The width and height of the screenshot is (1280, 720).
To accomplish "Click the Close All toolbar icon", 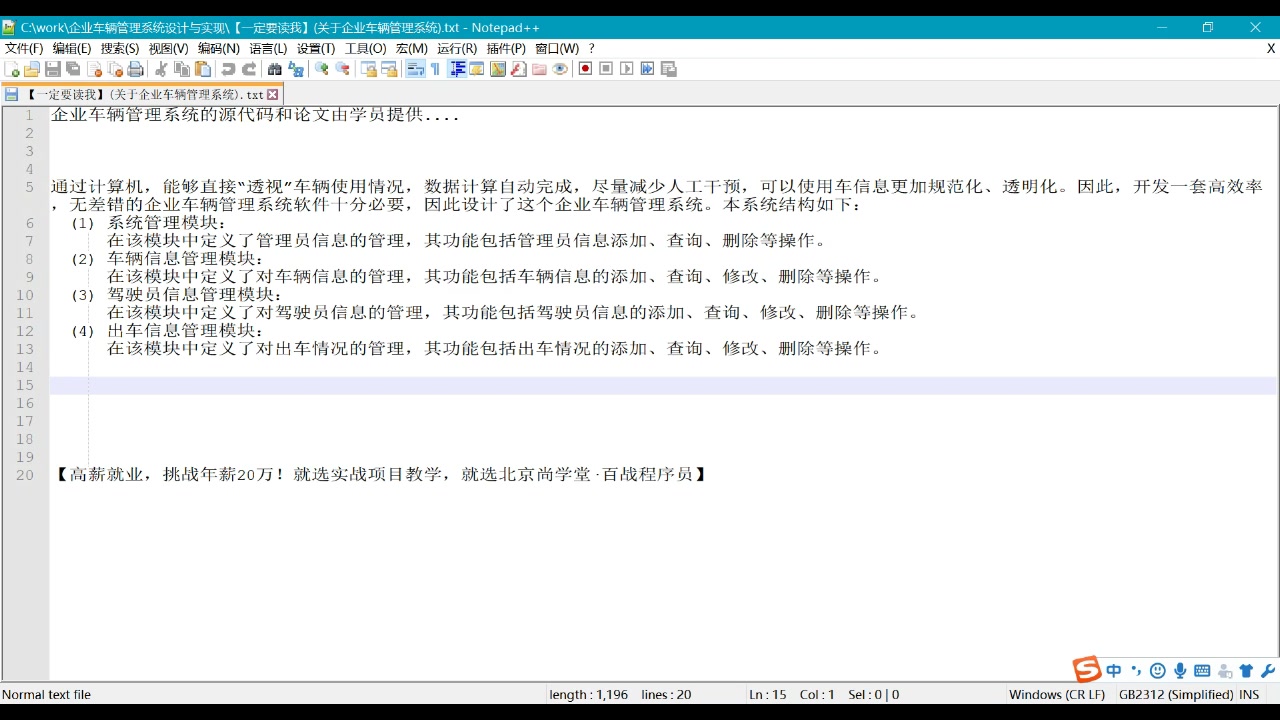I will pos(116,69).
